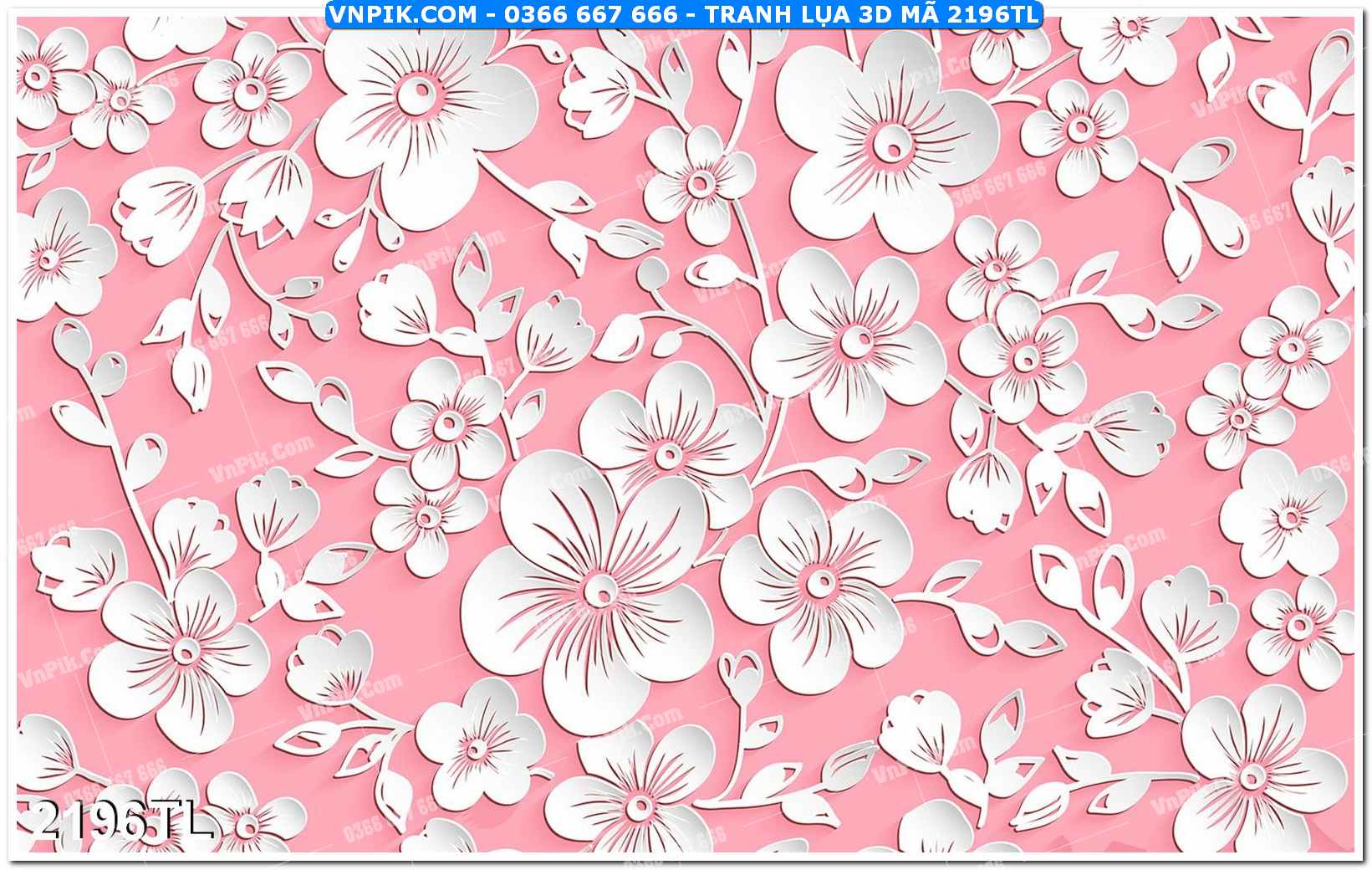Click the small flower right of the top-right large flower
This screenshot has height=870, width=1372.
[x=1079, y=130]
